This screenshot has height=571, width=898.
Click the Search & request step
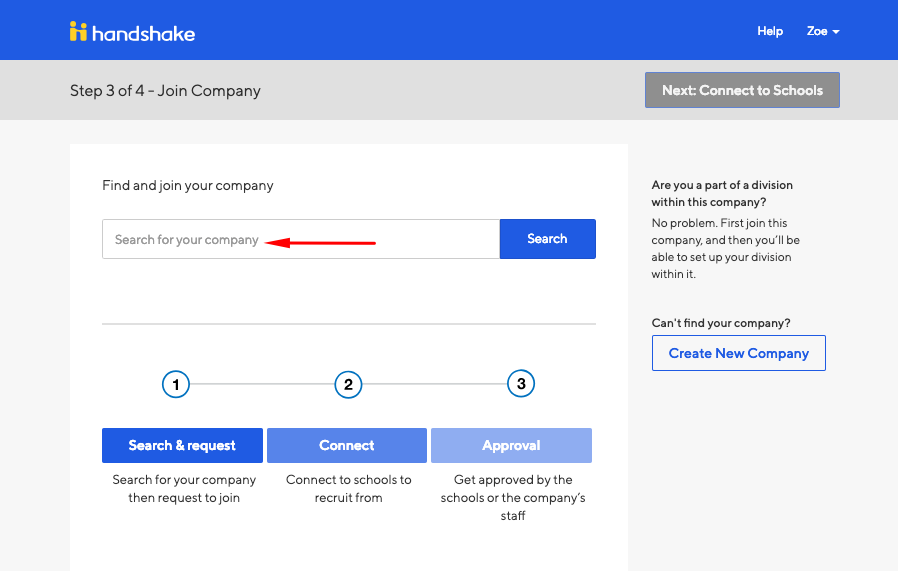[182, 445]
